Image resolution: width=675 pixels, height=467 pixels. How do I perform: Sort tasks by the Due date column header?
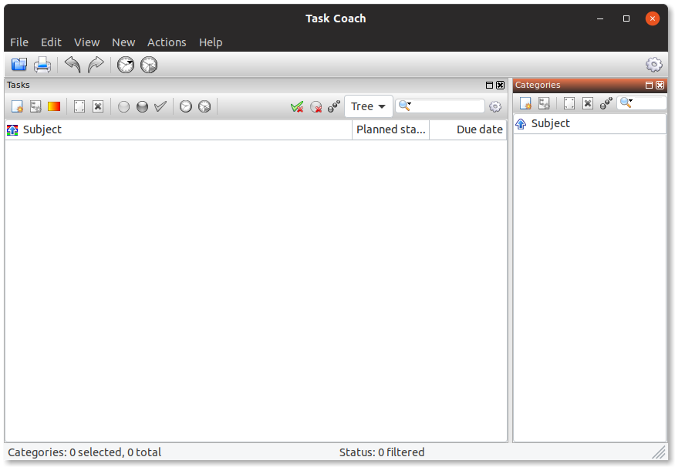(x=479, y=129)
